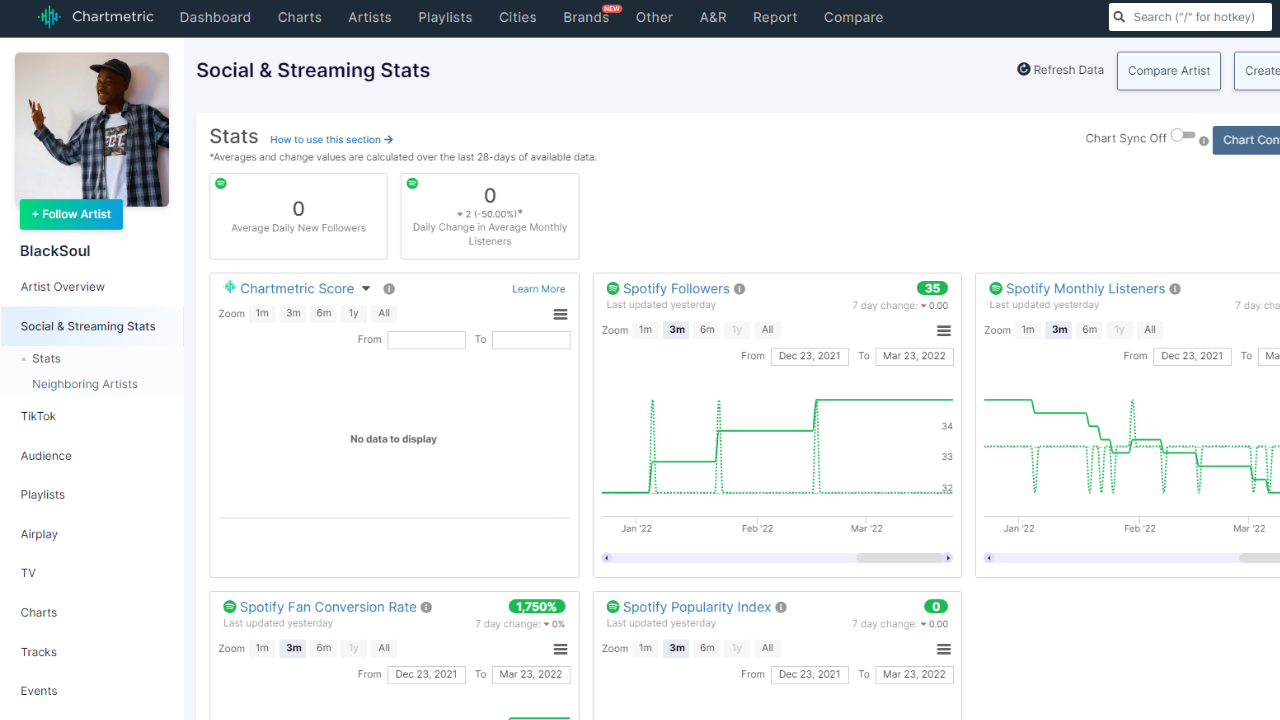Click info icon beside Spotify Monthly Listeners
The height and width of the screenshot is (720, 1280).
coord(1175,289)
